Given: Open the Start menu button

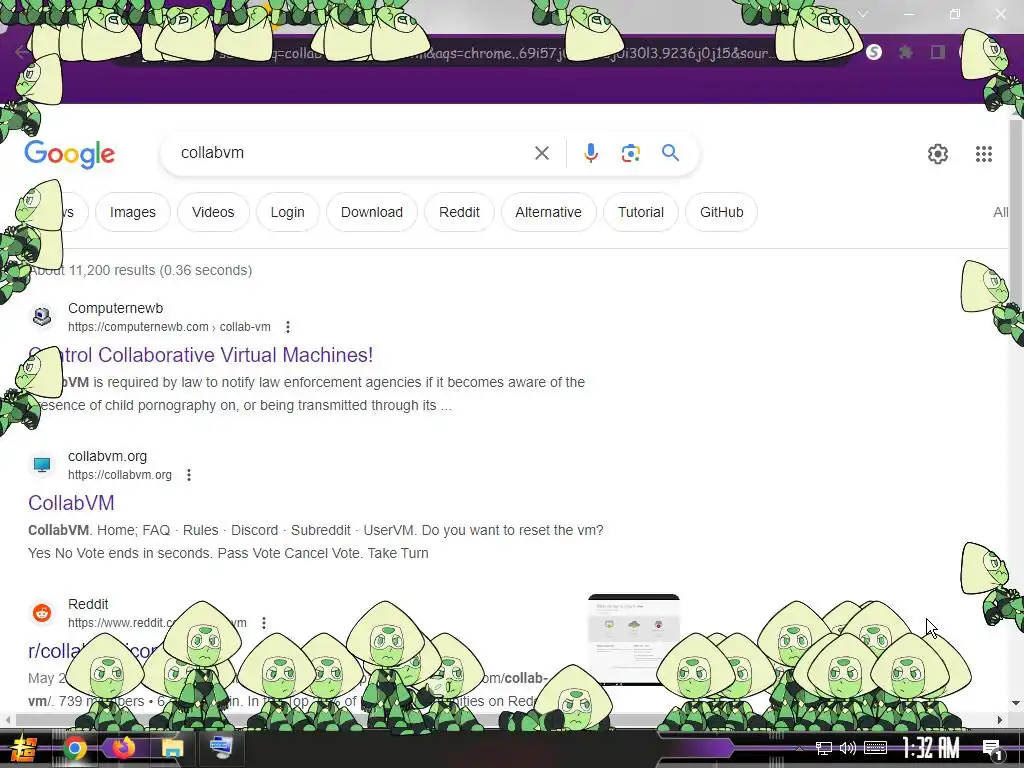Looking at the screenshot, I should point(24,748).
